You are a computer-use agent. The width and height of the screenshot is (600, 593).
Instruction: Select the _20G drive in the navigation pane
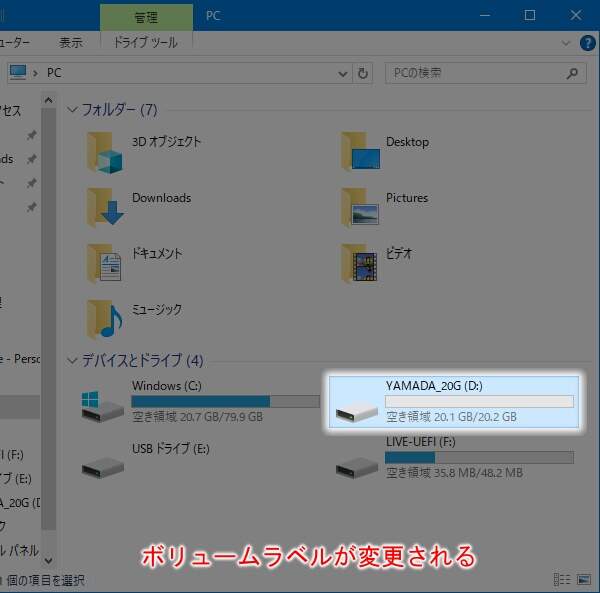point(20,503)
